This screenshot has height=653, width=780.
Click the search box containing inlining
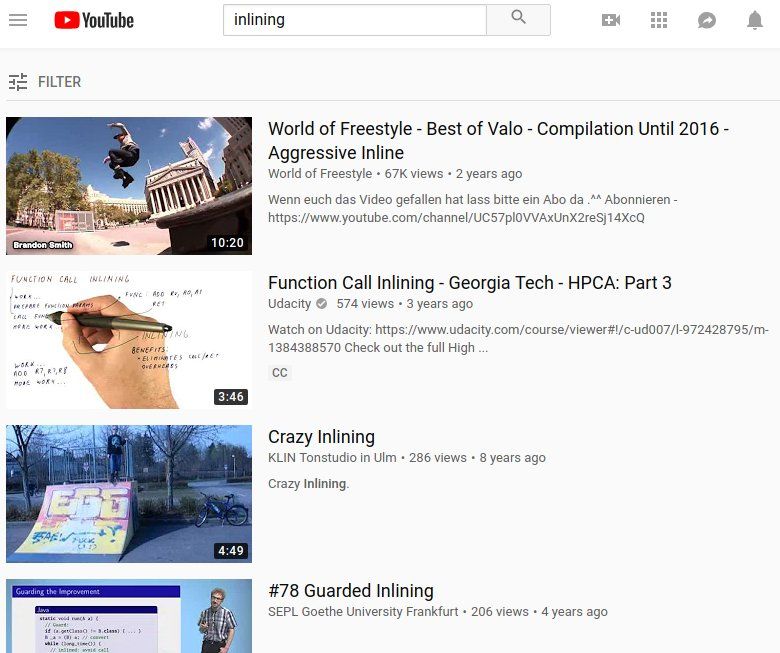355,20
